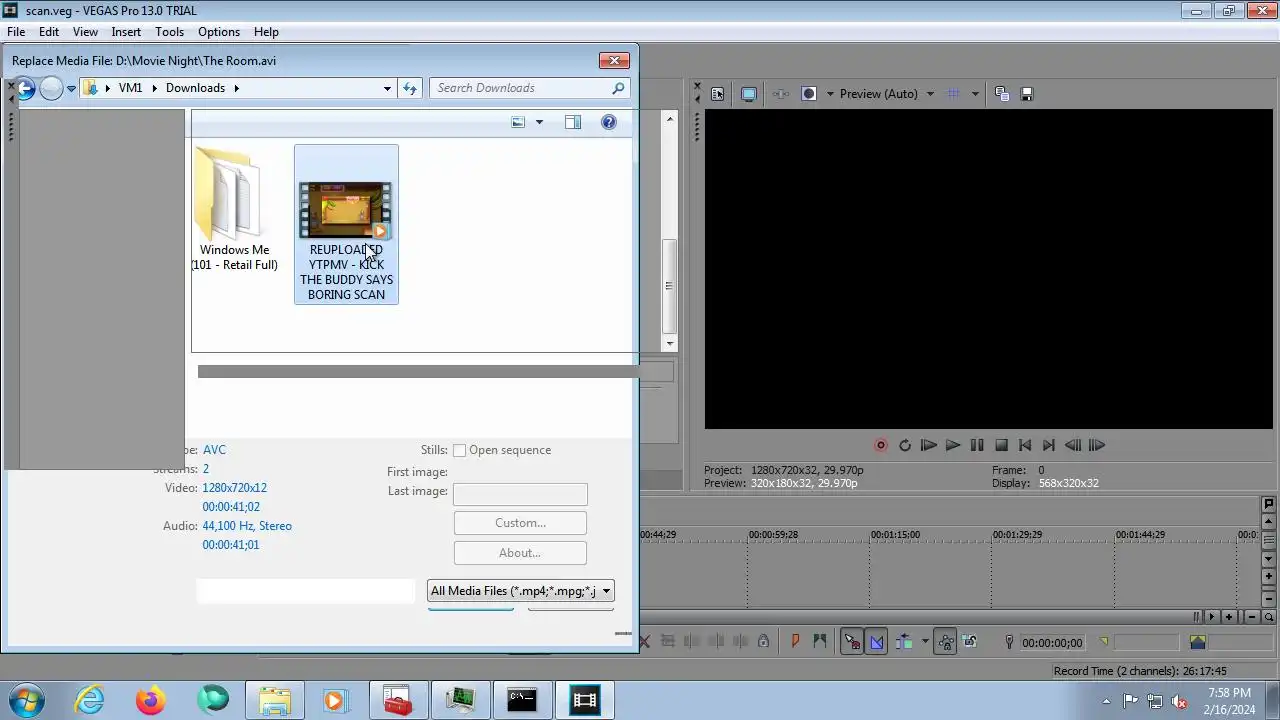Expand arrow after Downloads in path
Viewport: 1280px width, 720px height.
(x=237, y=88)
